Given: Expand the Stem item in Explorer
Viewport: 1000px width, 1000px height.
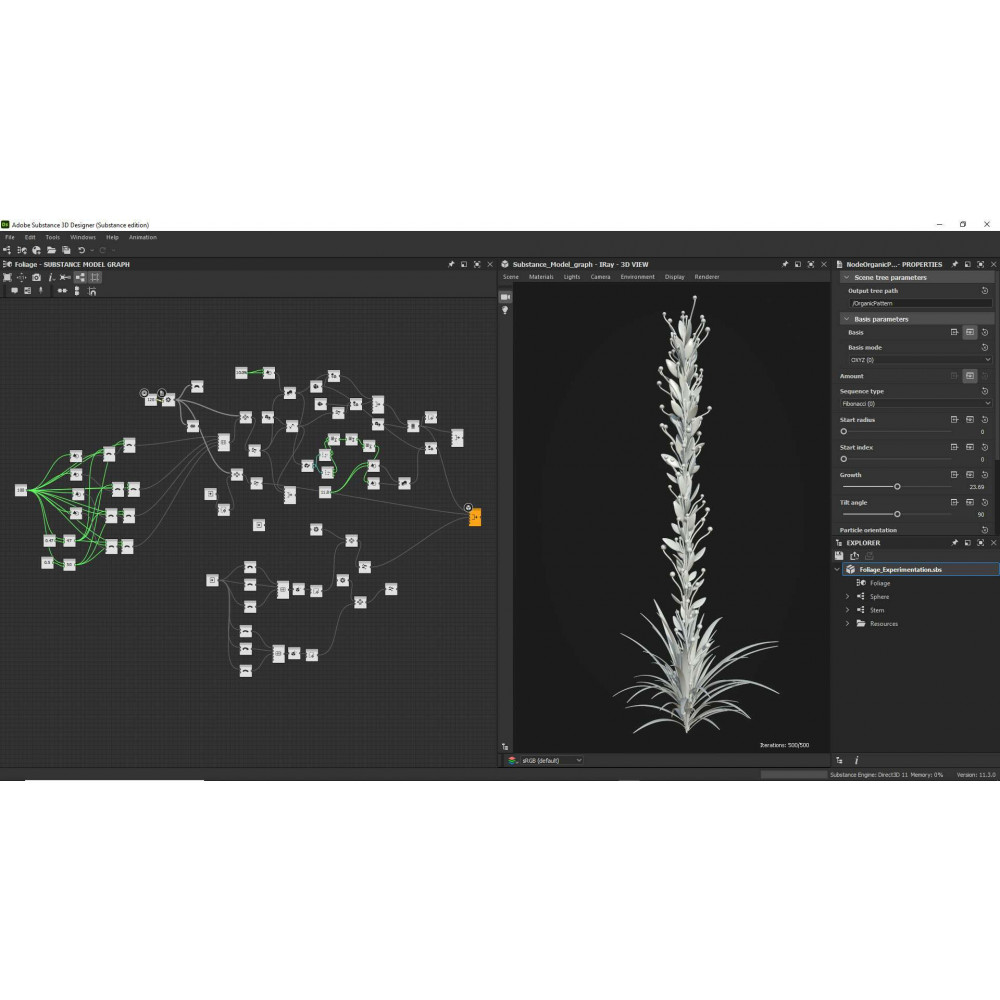Looking at the screenshot, I should click(847, 610).
